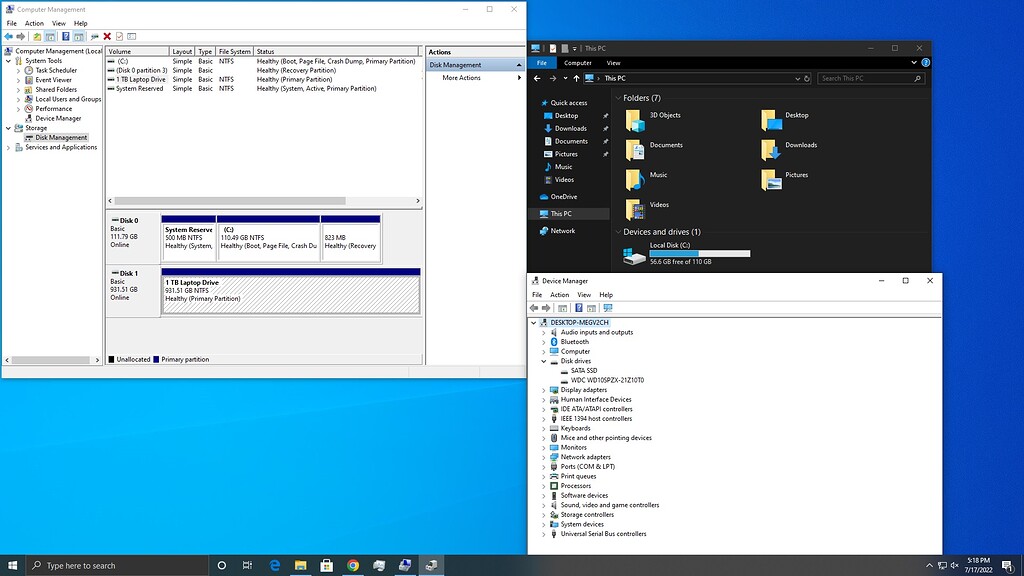Select the Back navigation arrow in Computer Management

coord(9,36)
